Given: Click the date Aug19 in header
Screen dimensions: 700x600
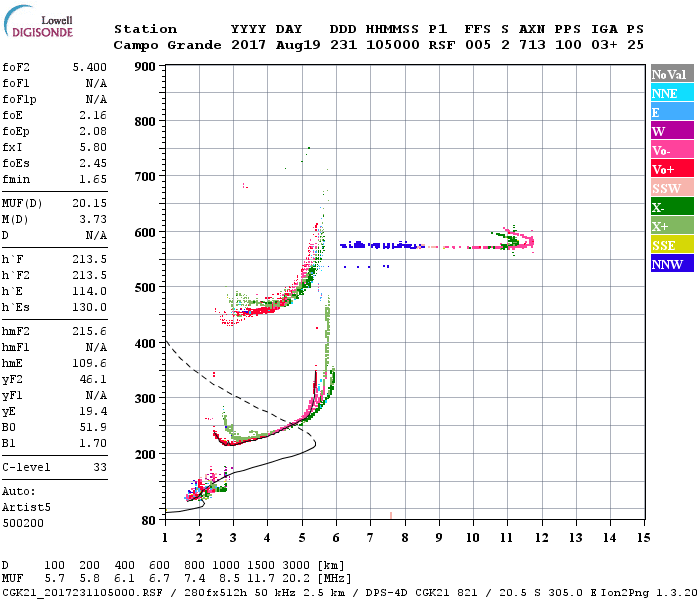Looking at the screenshot, I should coord(298,45).
